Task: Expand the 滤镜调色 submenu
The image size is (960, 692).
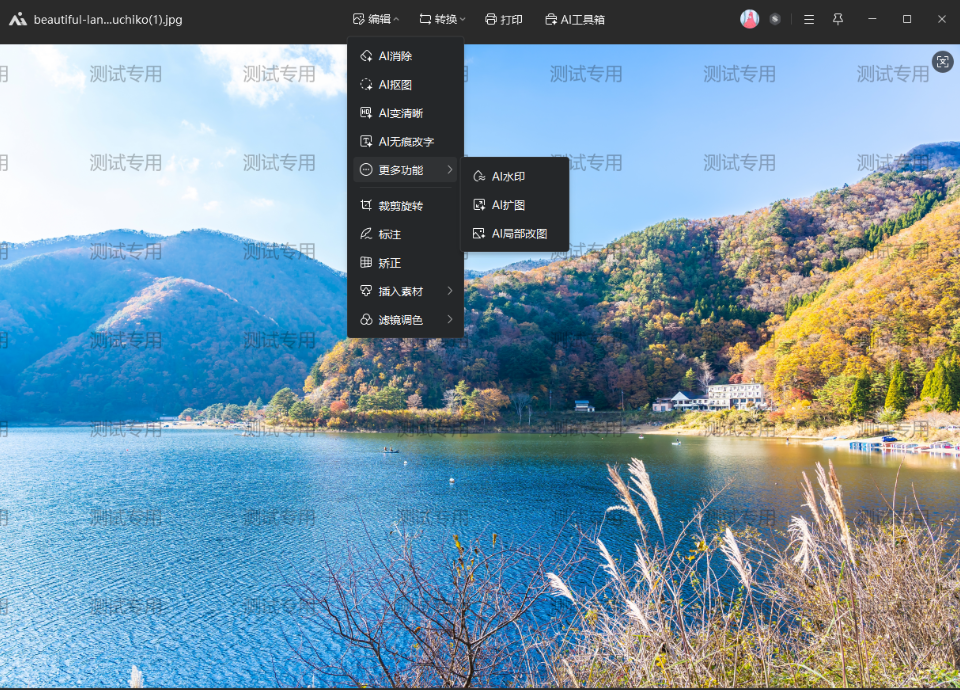Action: (405, 320)
